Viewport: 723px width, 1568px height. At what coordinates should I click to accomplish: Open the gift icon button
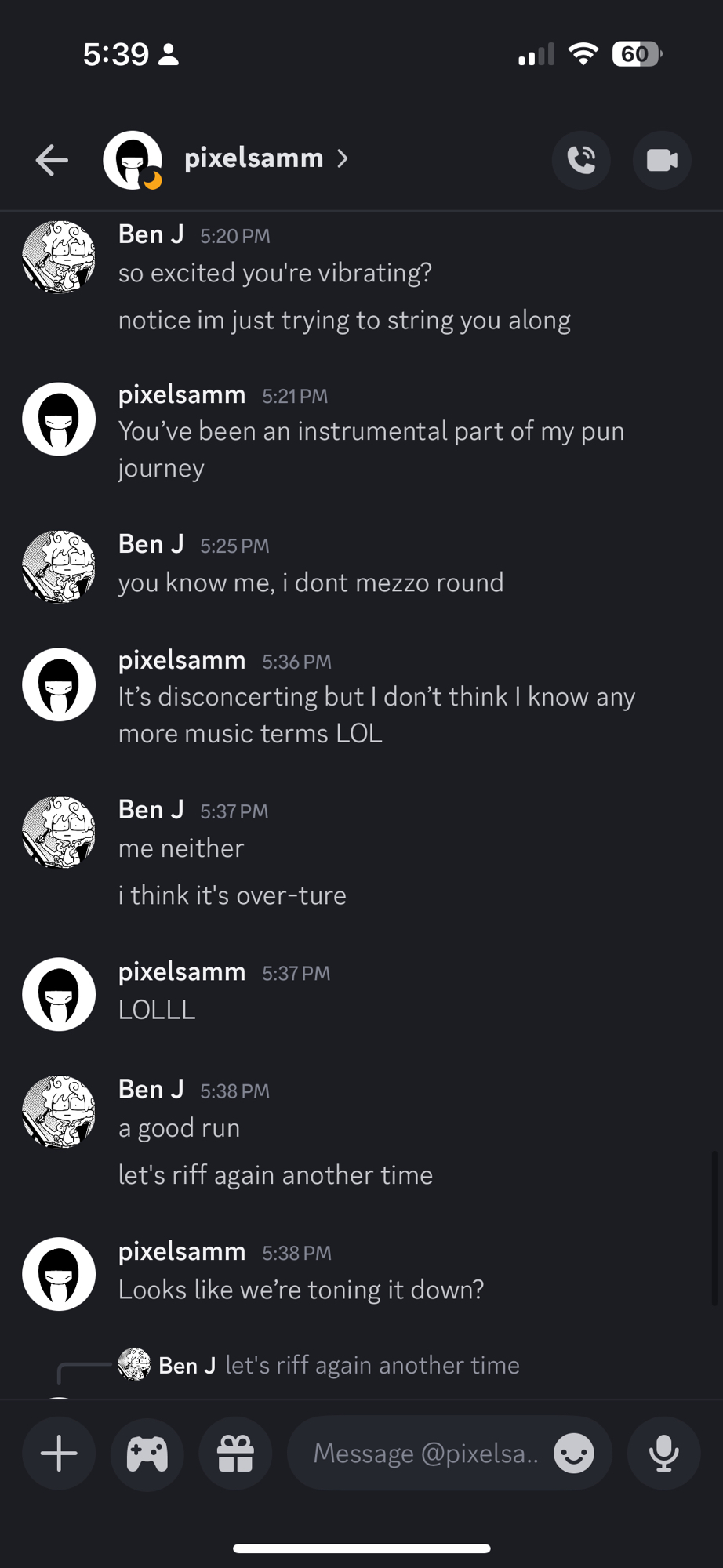point(235,1454)
